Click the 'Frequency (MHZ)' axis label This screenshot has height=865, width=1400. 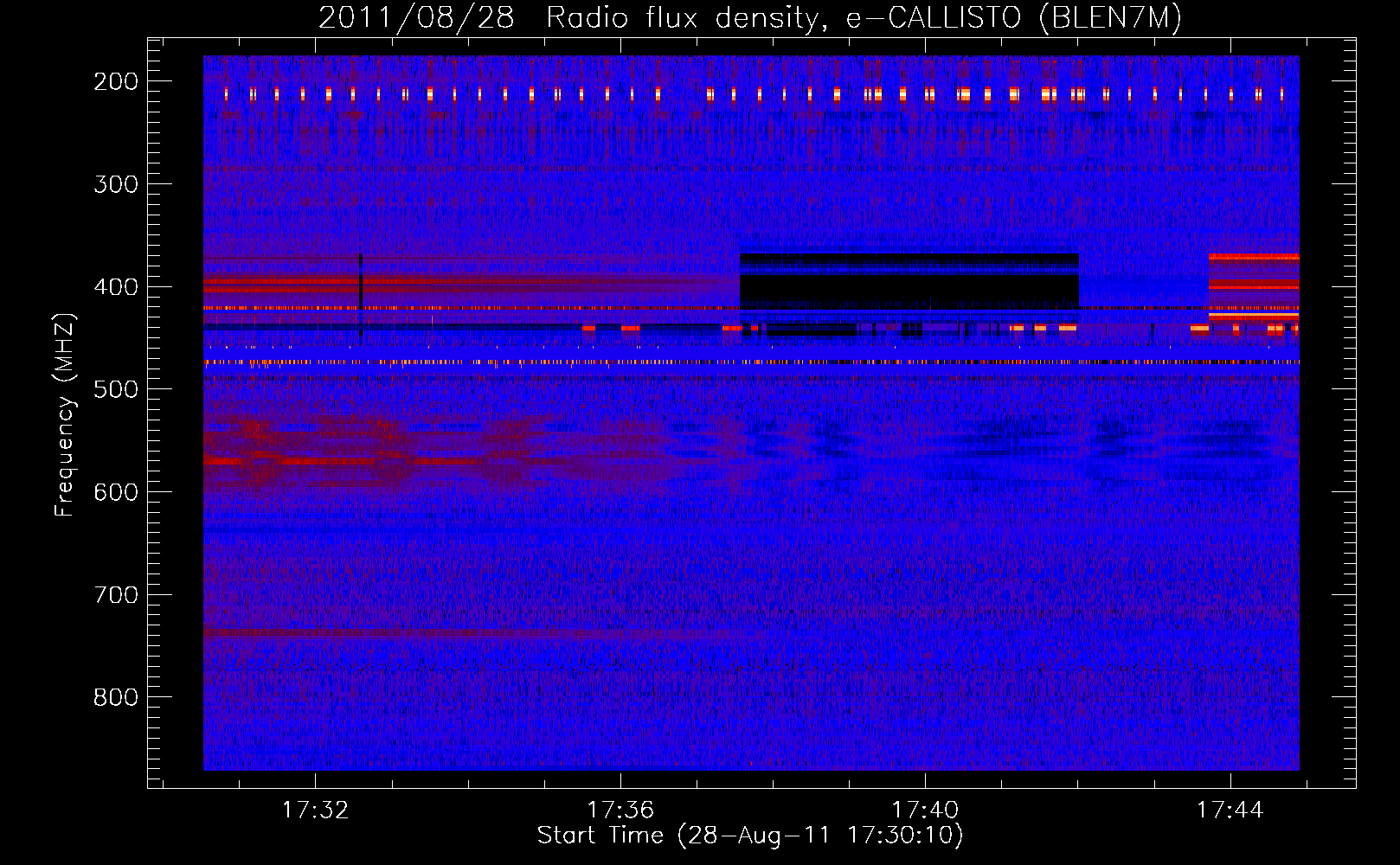point(65,414)
